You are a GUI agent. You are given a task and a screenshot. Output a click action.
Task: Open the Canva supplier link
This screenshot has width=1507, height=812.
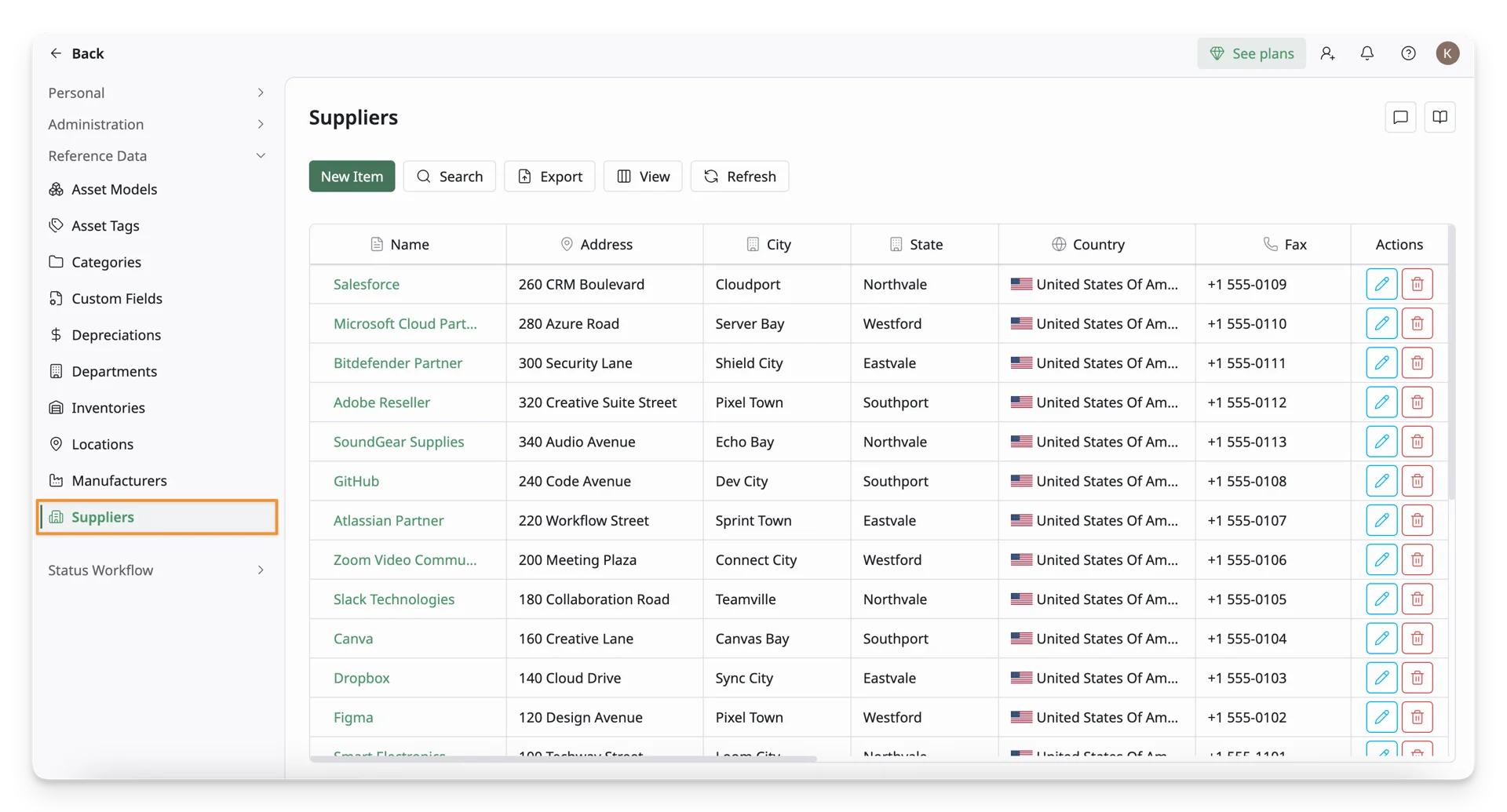tap(353, 638)
